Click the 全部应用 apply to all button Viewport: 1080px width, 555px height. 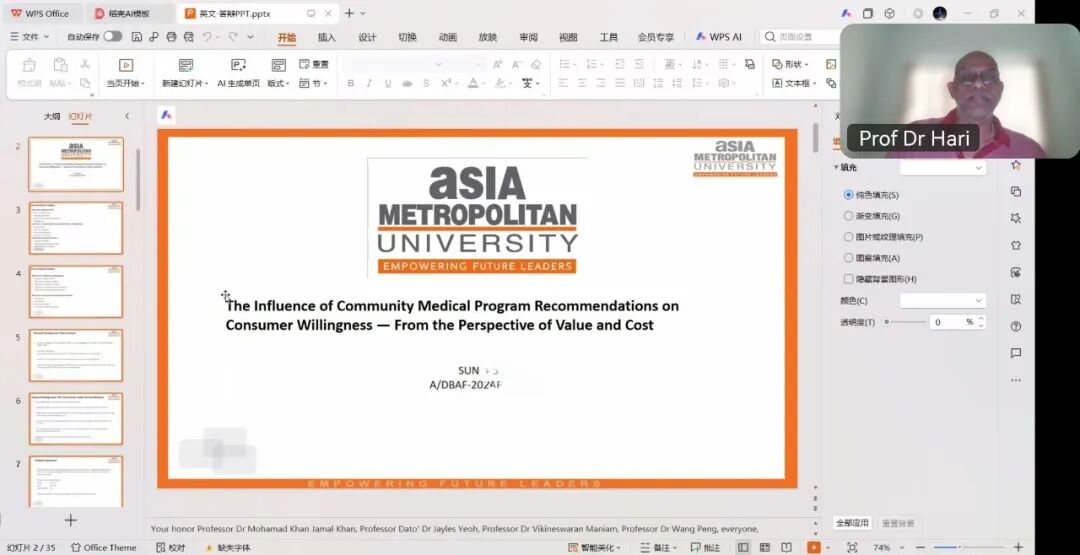[x=853, y=523]
